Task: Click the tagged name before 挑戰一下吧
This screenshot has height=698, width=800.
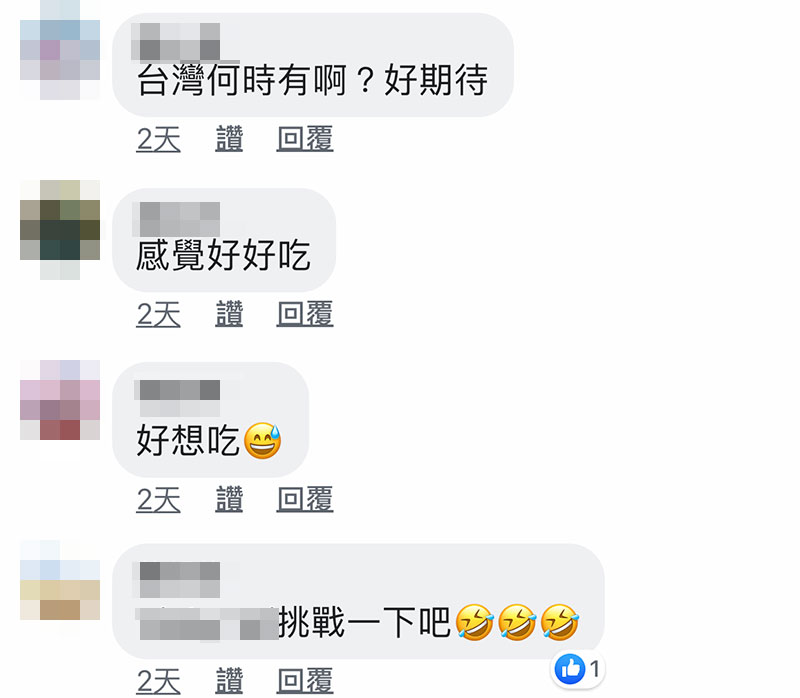Action: click(x=207, y=624)
